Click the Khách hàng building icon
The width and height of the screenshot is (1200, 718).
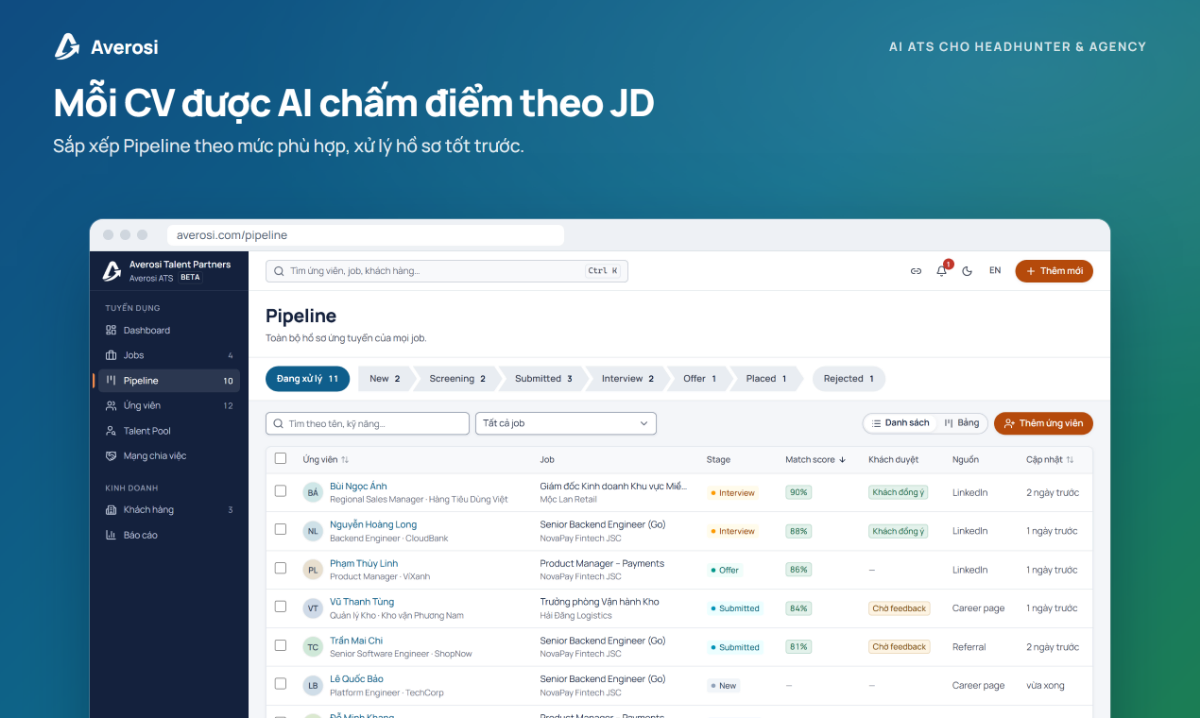pyautogui.click(x=111, y=510)
